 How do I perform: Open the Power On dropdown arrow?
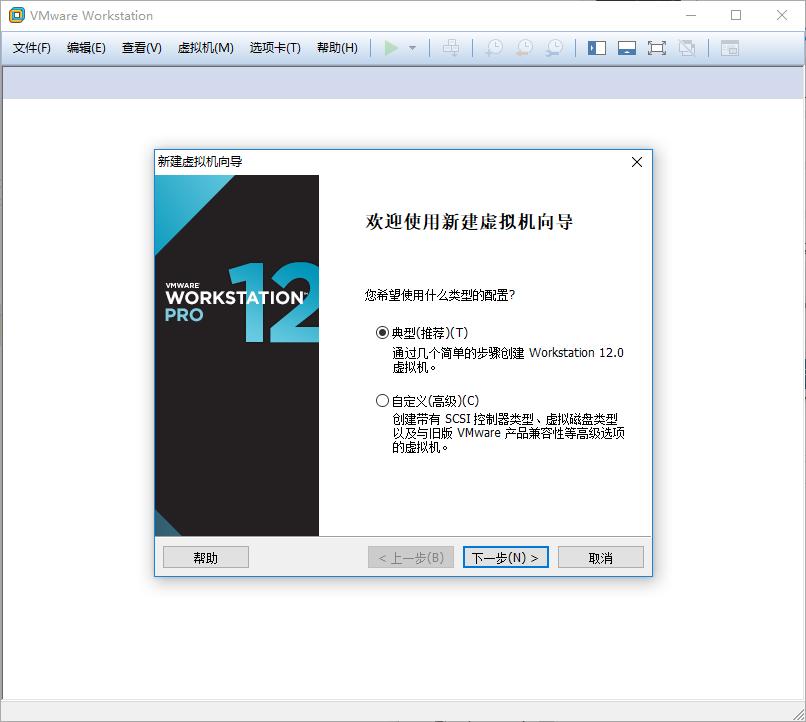point(413,46)
